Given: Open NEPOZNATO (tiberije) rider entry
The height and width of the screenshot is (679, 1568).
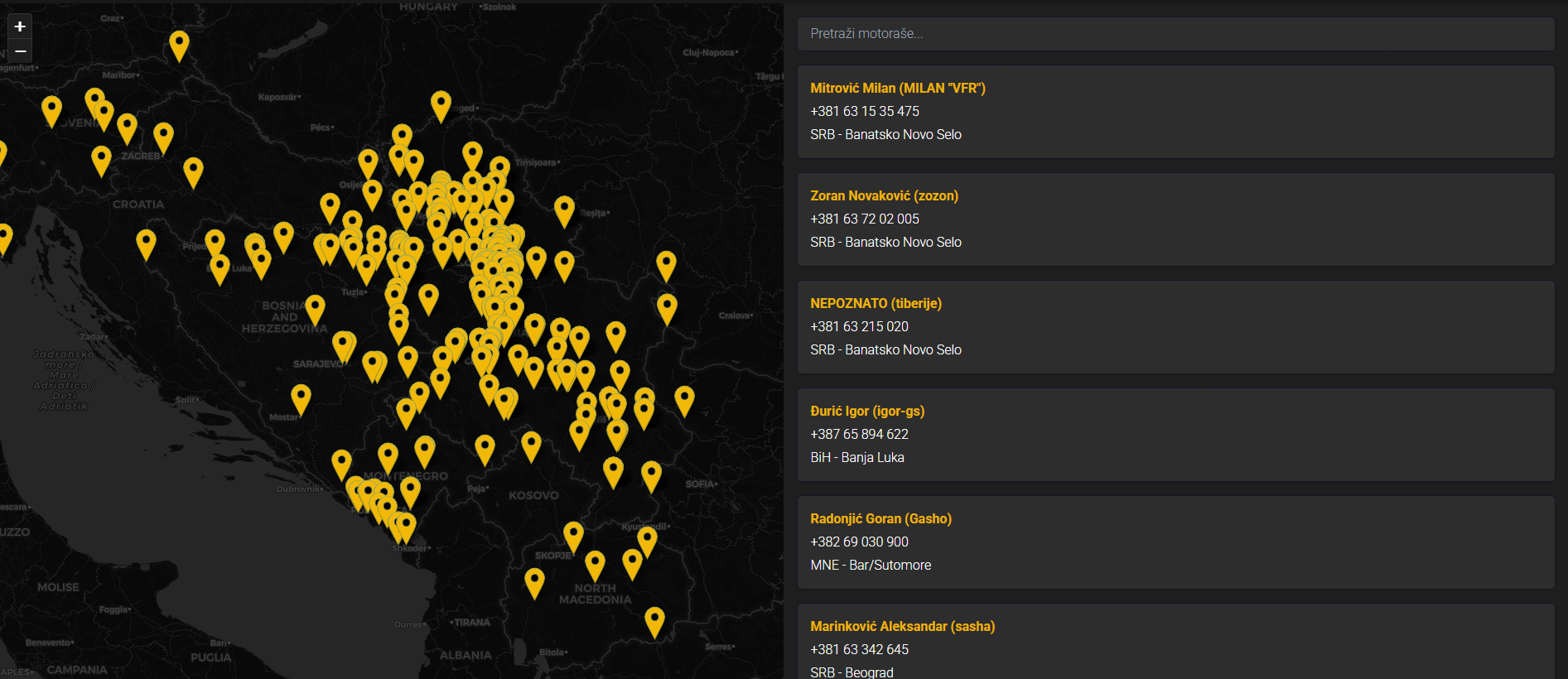Looking at the screenshot, I should (876, 303).
